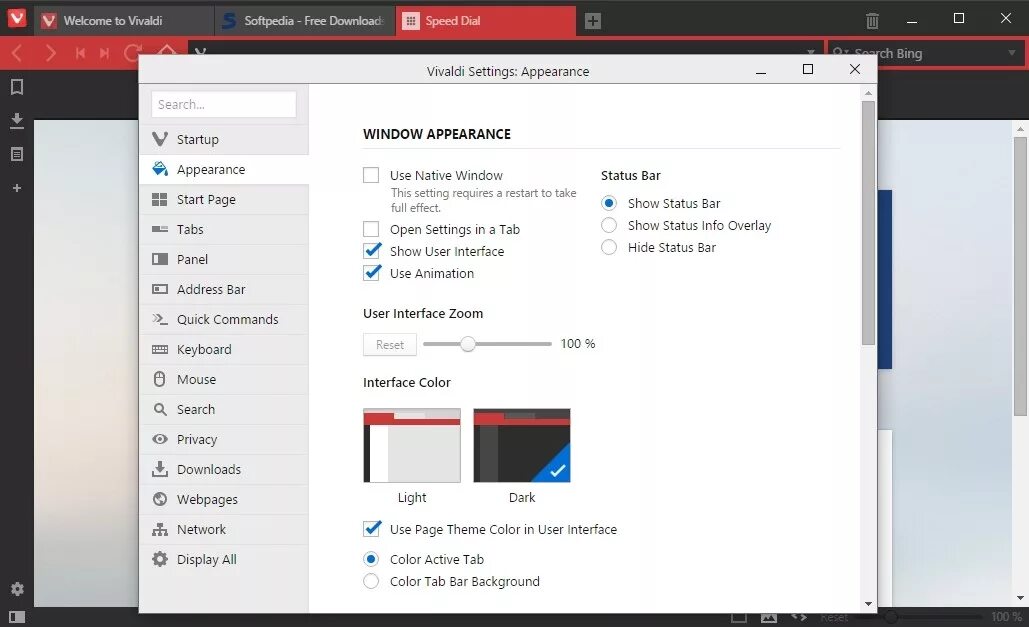The image size is (1029, 627).
Task: Open address bar history dropdown arrow
Action: (x=810, y=52)
